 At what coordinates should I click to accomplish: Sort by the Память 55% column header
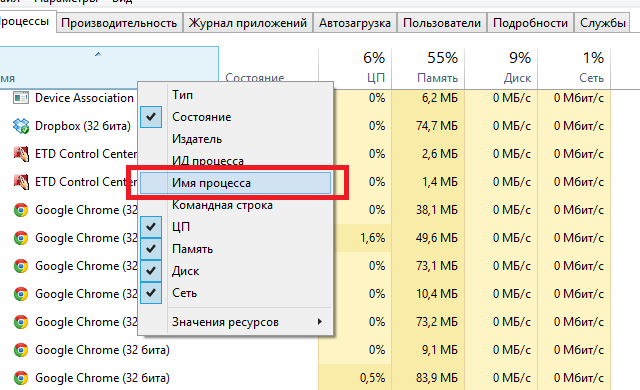428,68
